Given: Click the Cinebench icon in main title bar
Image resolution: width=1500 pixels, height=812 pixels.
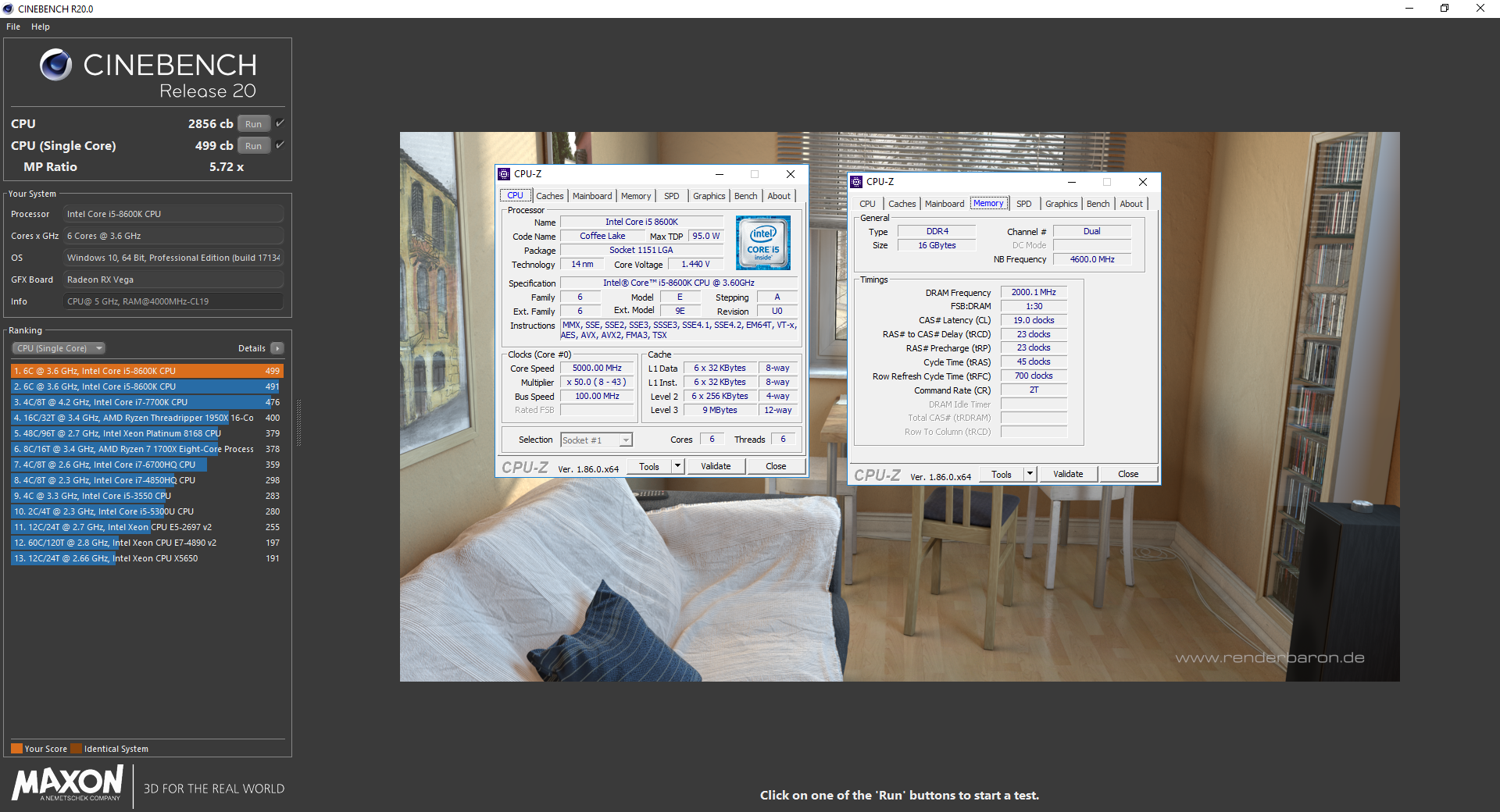Looking at the screenshot, I should point(9,9).
